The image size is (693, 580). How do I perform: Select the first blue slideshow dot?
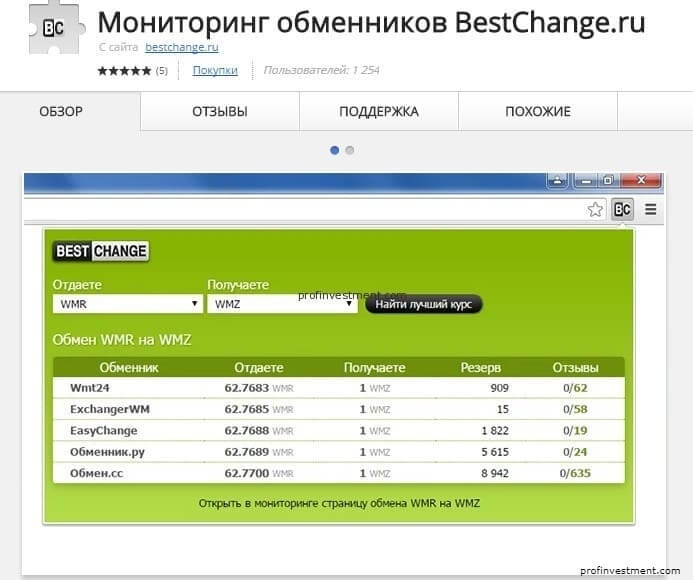click(x=335, y=150)
